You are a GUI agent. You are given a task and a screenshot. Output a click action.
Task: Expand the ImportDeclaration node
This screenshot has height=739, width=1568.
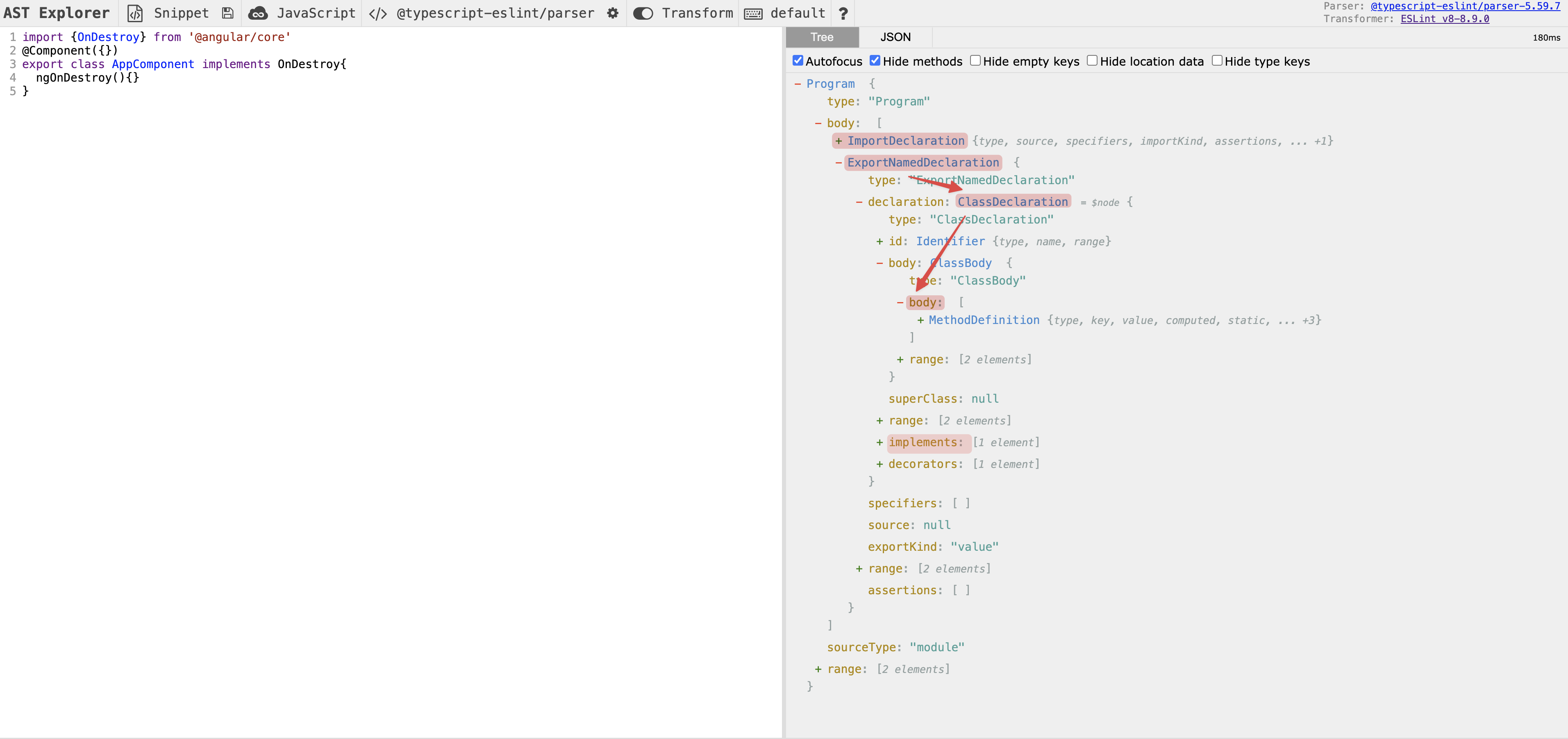coord(839,141)
